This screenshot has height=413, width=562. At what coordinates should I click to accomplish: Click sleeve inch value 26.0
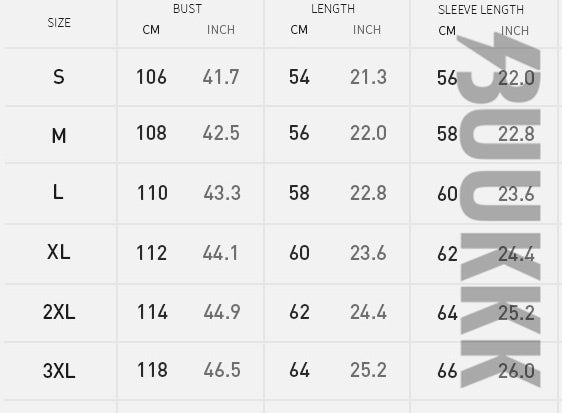coord(516,371)
